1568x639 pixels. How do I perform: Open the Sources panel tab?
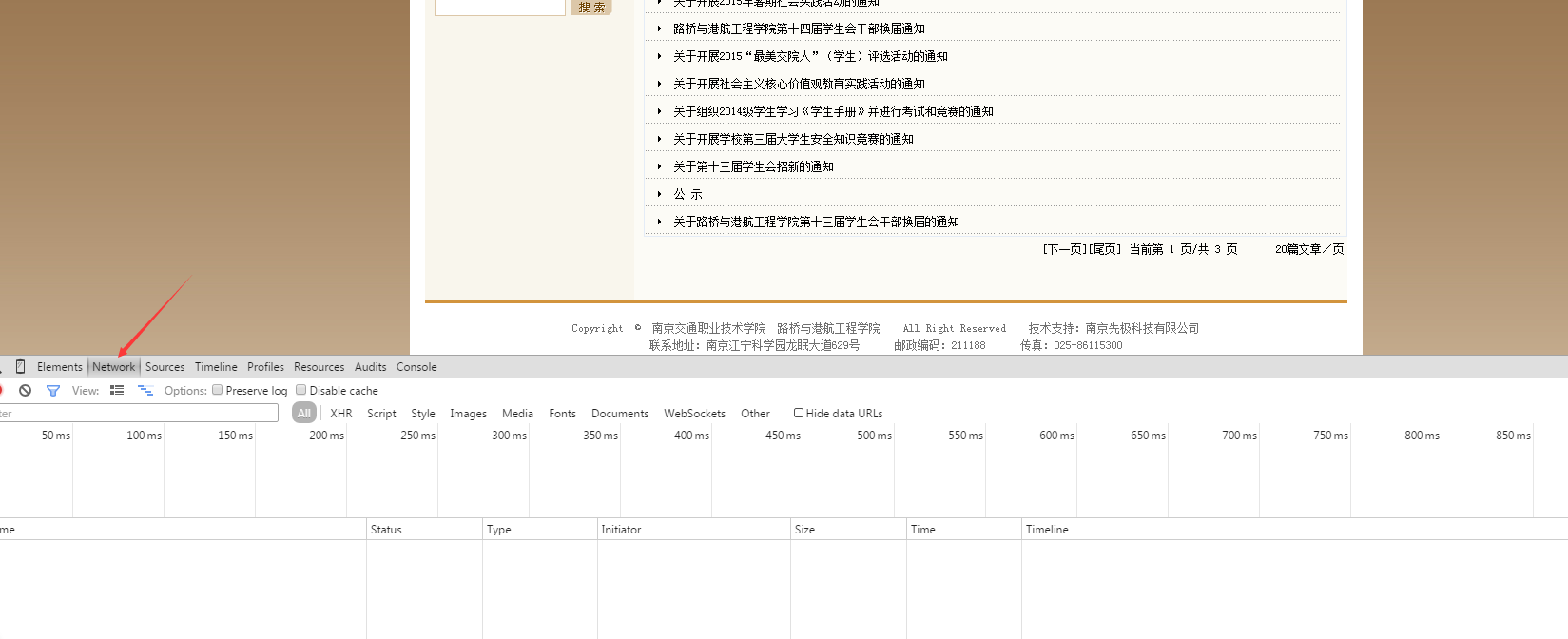[x=165, y=367]
